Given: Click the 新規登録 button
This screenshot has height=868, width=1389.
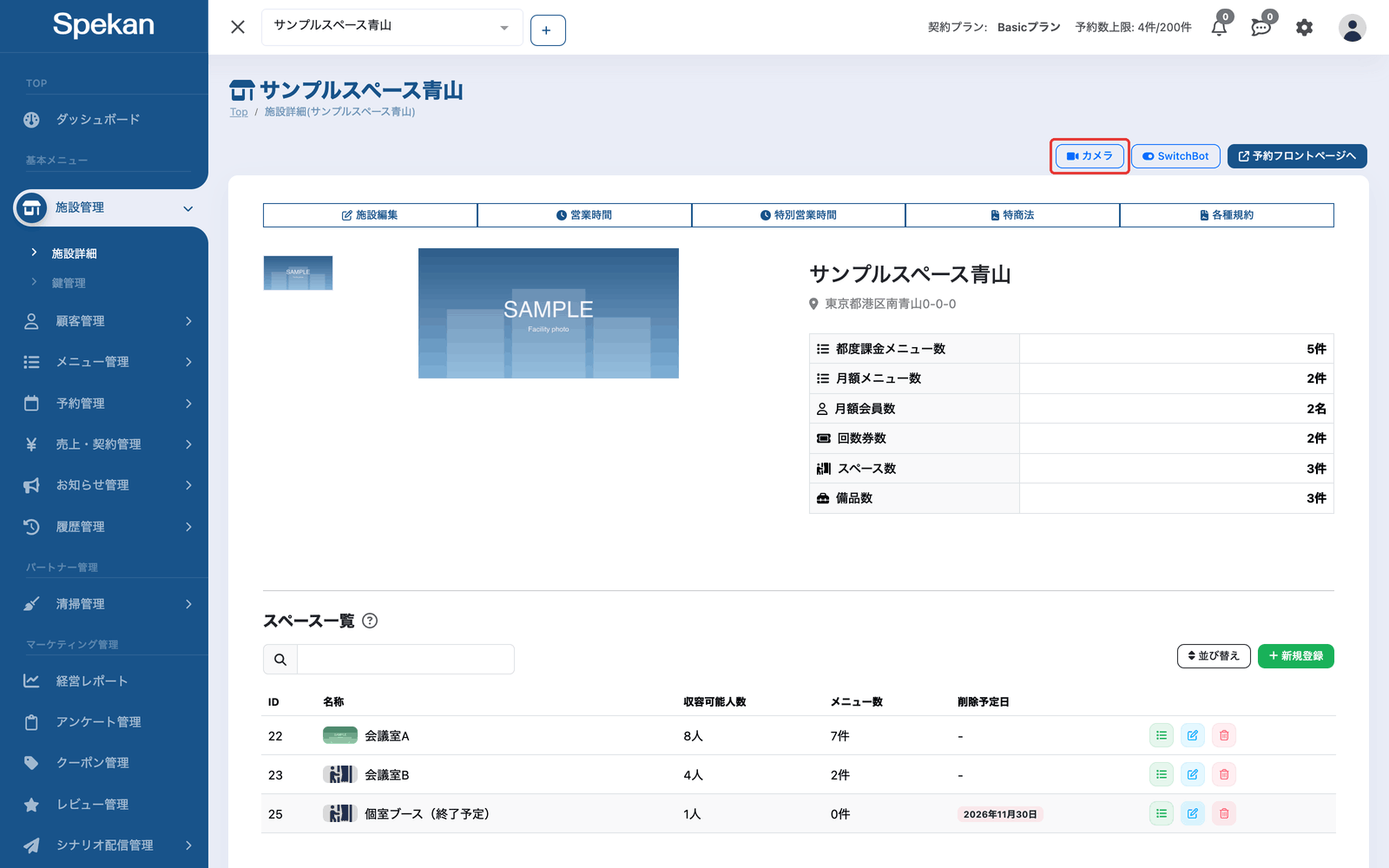Looking at the screenshot, I should coord(1296,656).
